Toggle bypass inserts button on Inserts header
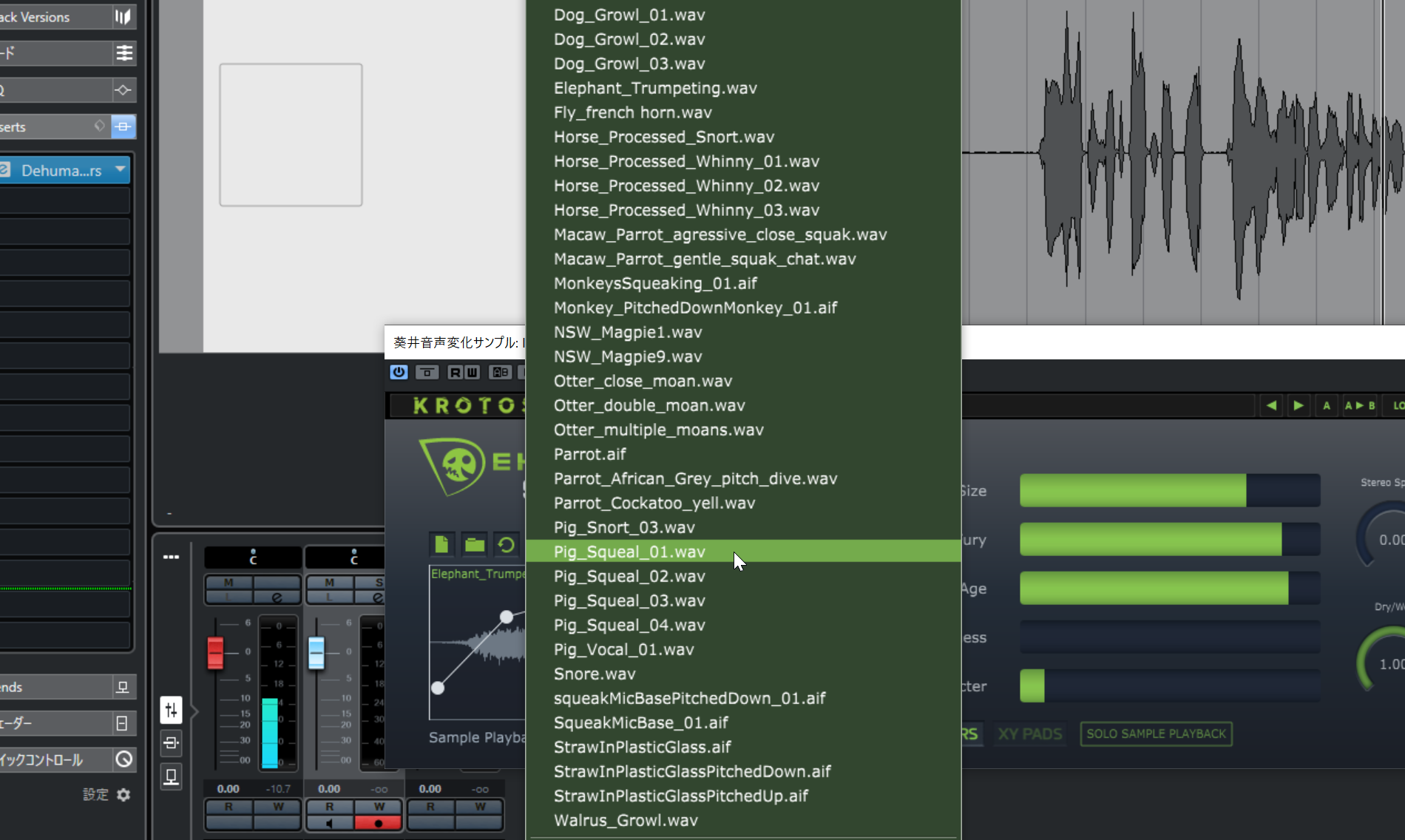This screenshot has height=840, width=1405. click(123, 126)
